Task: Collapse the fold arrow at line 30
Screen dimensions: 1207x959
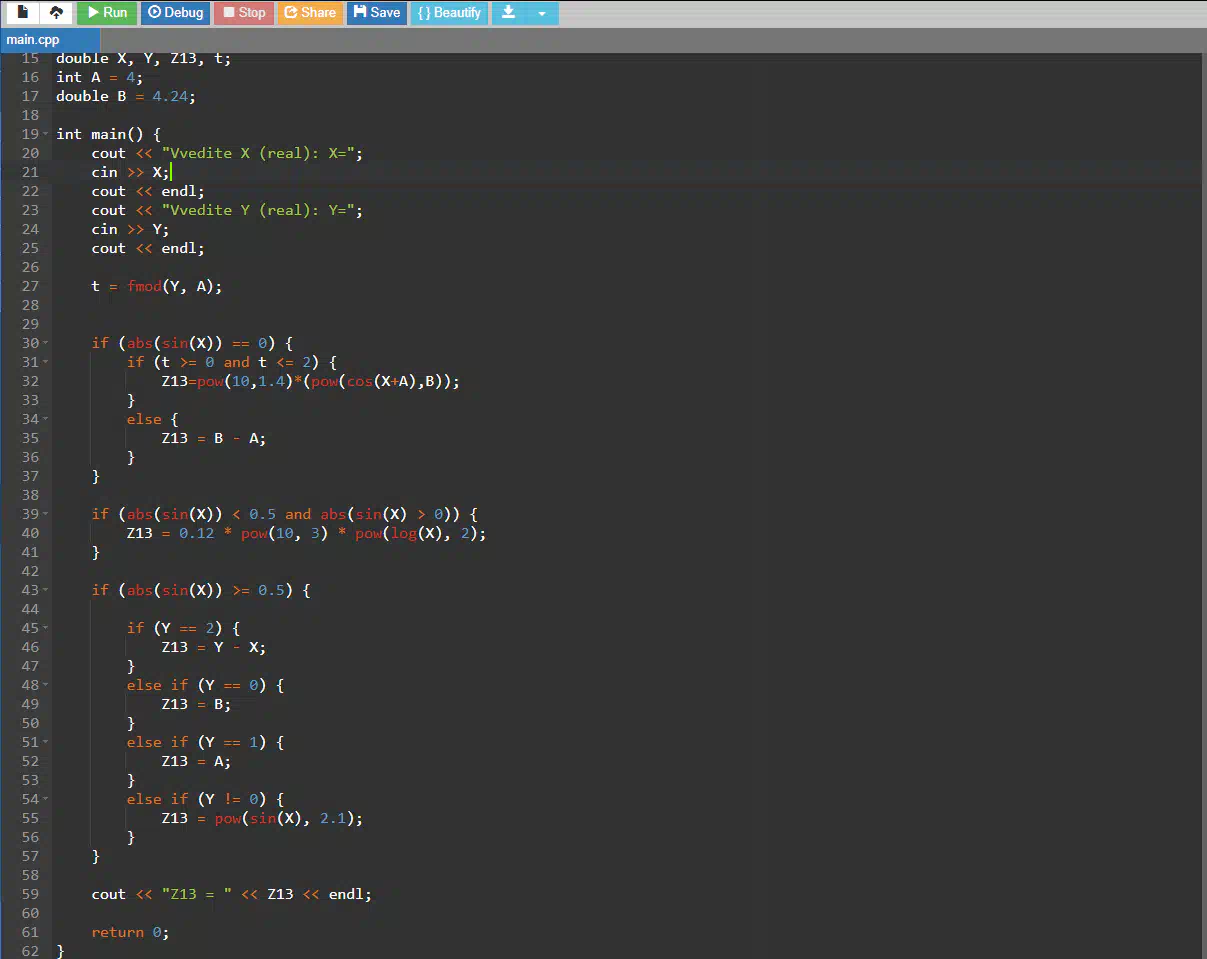Action: [46, 343]
